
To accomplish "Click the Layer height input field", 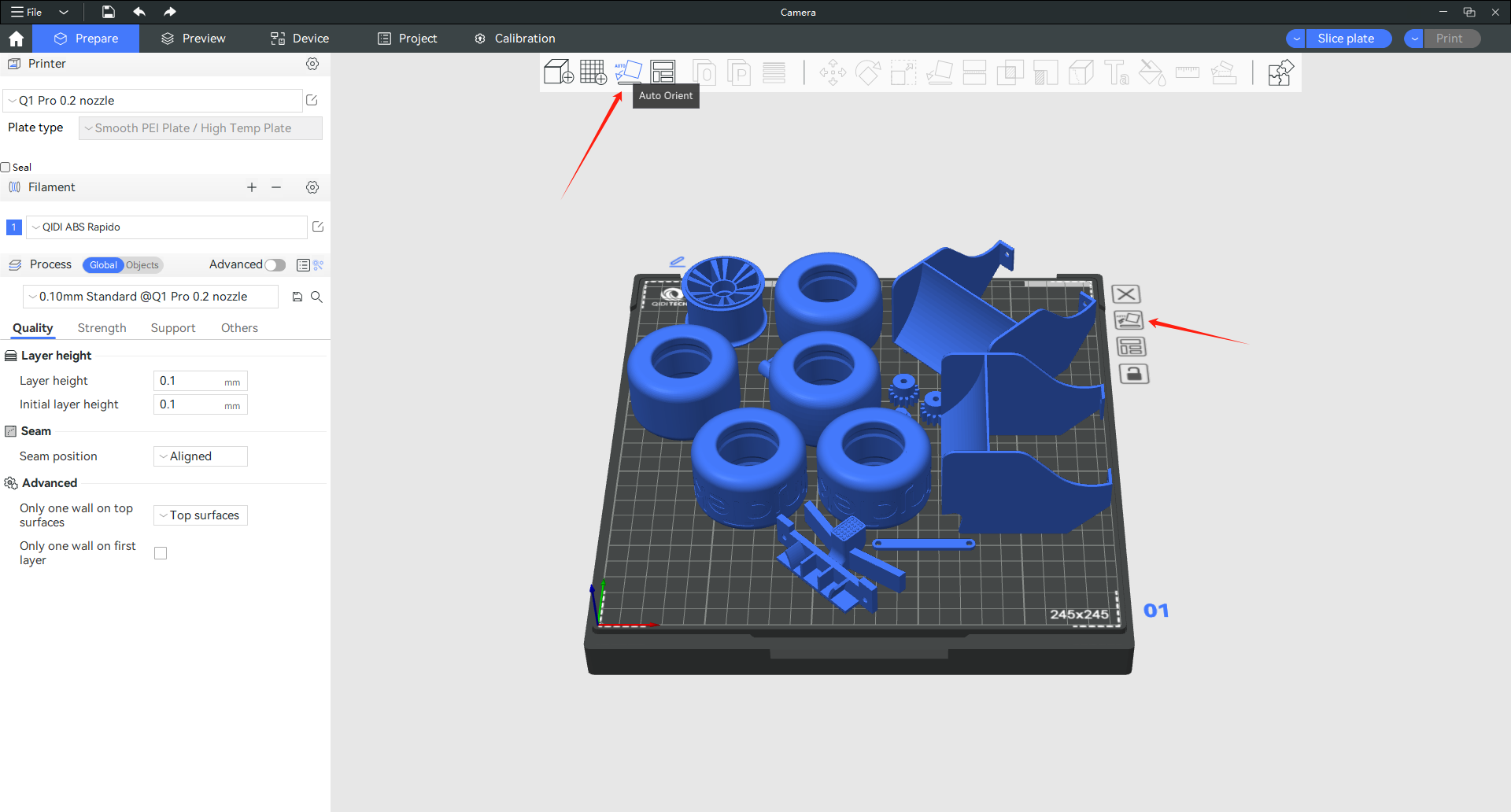I will (189, 381).
